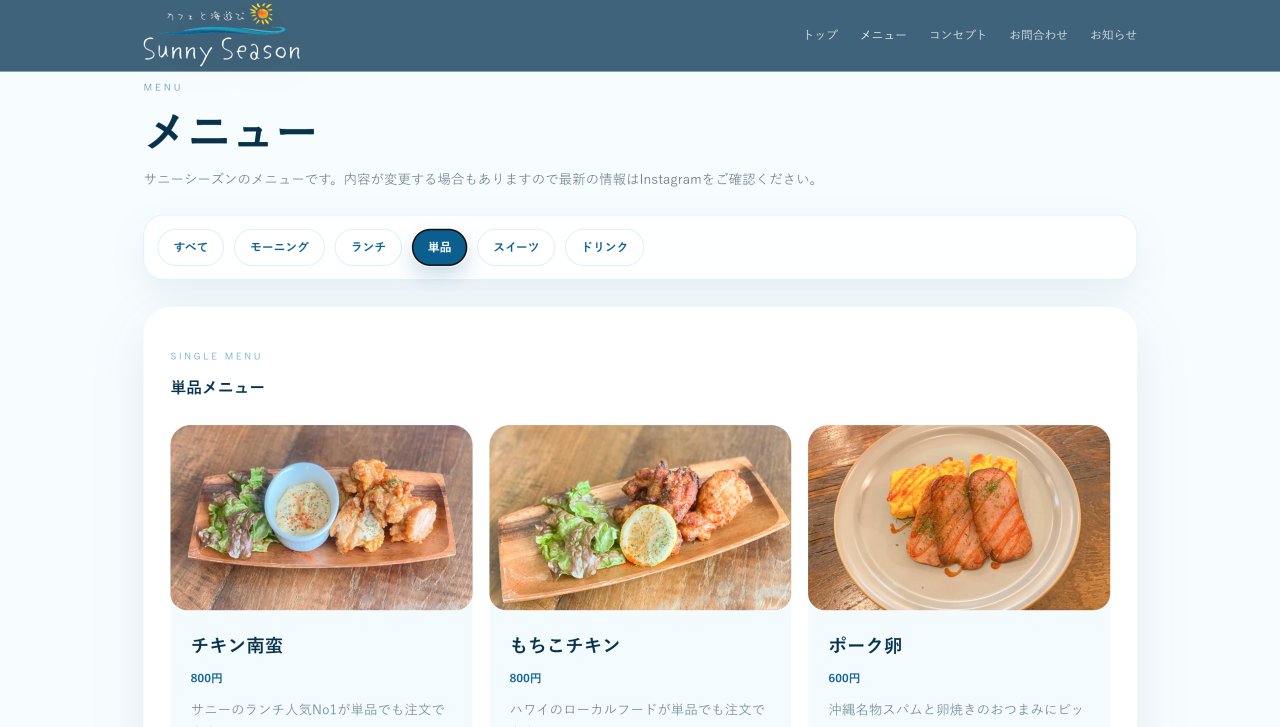Click the 単品メニュー section heading
The height and width of the screenshot is (727, 1280).
pyautogui.click(x=217, y=387)
